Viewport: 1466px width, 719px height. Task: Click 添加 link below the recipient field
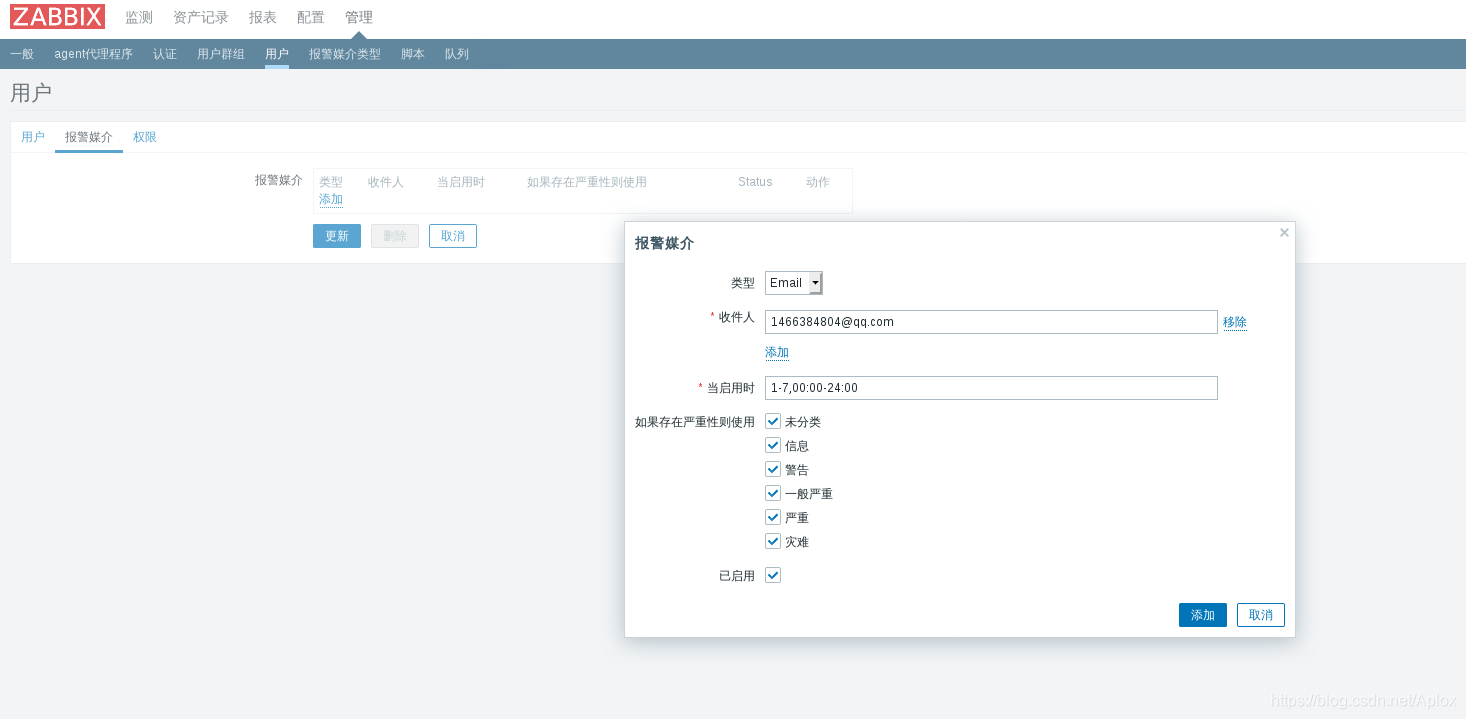pyautogui.click(x=777, y=352)
